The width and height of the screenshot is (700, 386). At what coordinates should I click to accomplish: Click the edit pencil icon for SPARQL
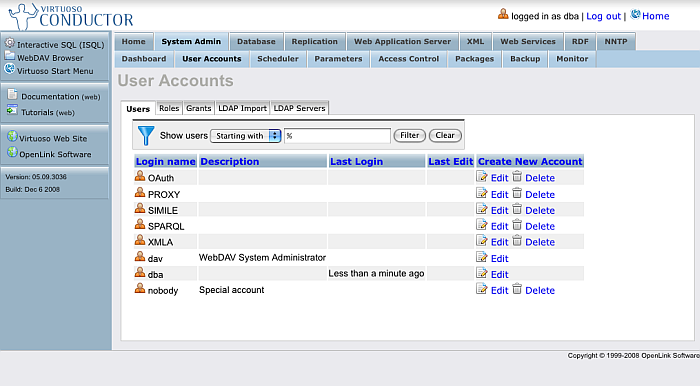pyautogui.click(x=482, y=224)
